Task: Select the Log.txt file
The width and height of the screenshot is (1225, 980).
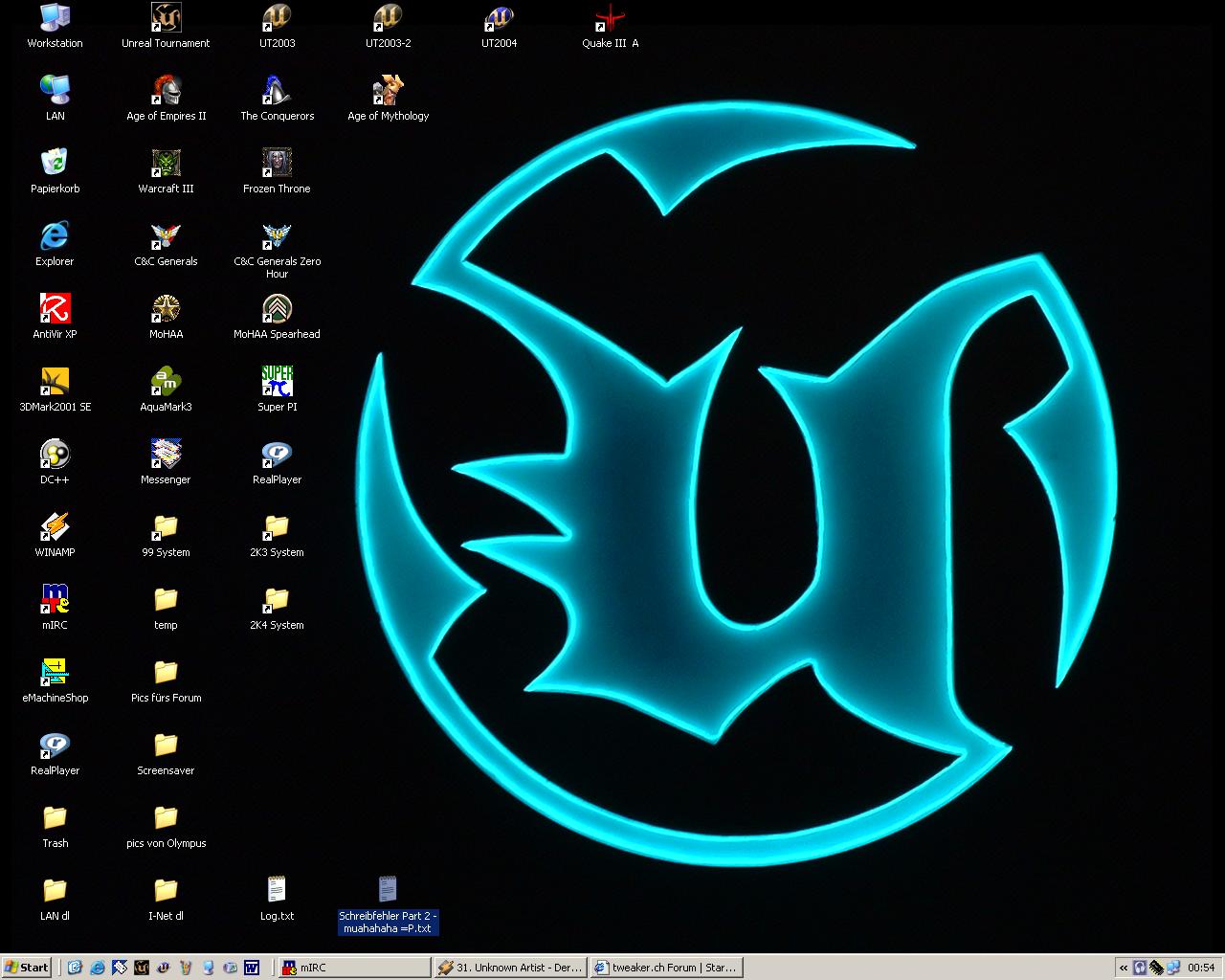Action: pyautogui.click(x=277, y=891)
